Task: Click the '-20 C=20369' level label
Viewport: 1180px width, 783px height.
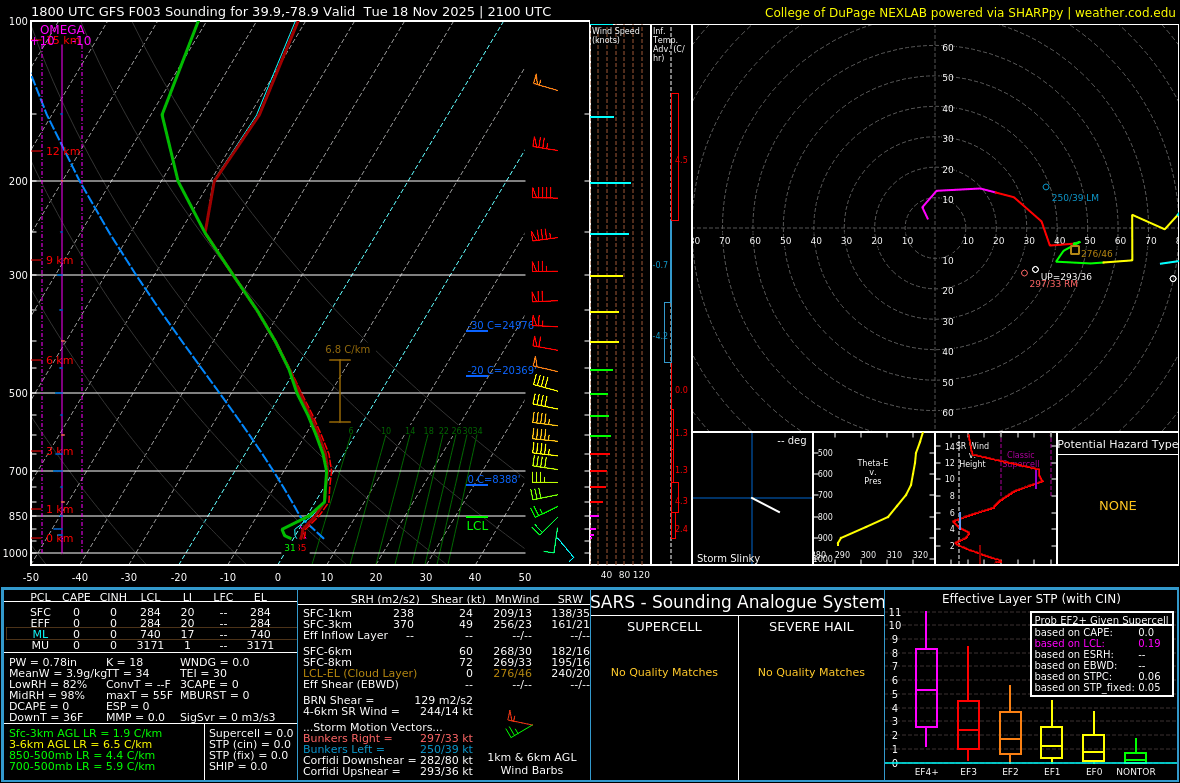Action: point(500,370)
